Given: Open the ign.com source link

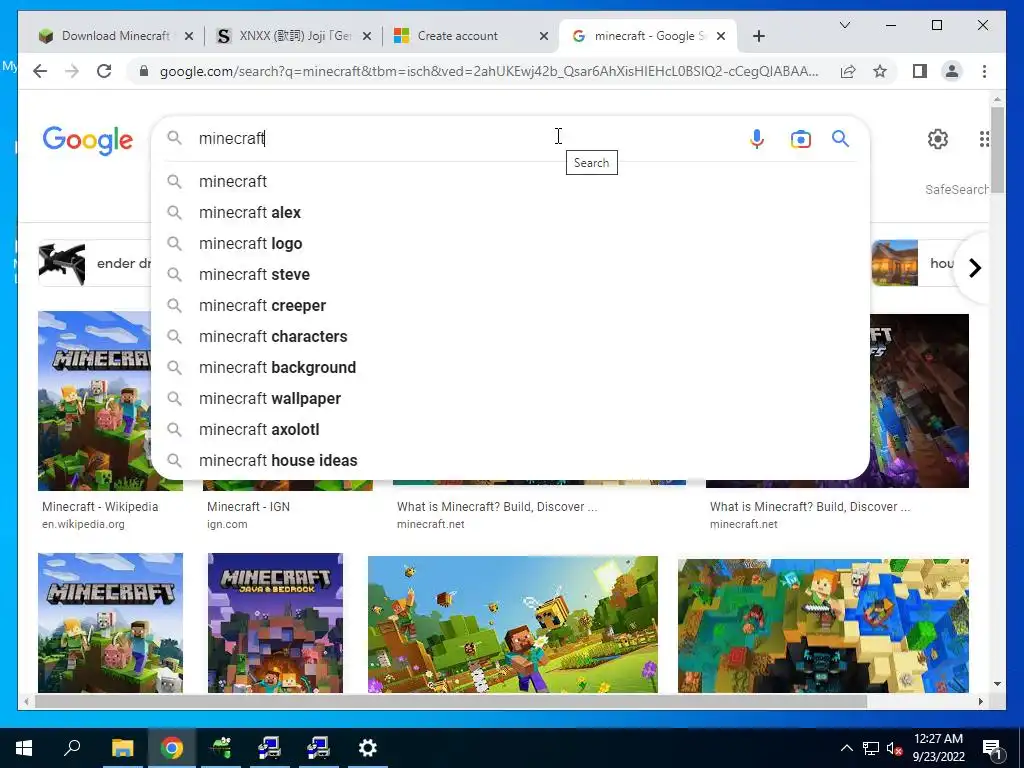Looking at the screenshot, I should 227,524.
